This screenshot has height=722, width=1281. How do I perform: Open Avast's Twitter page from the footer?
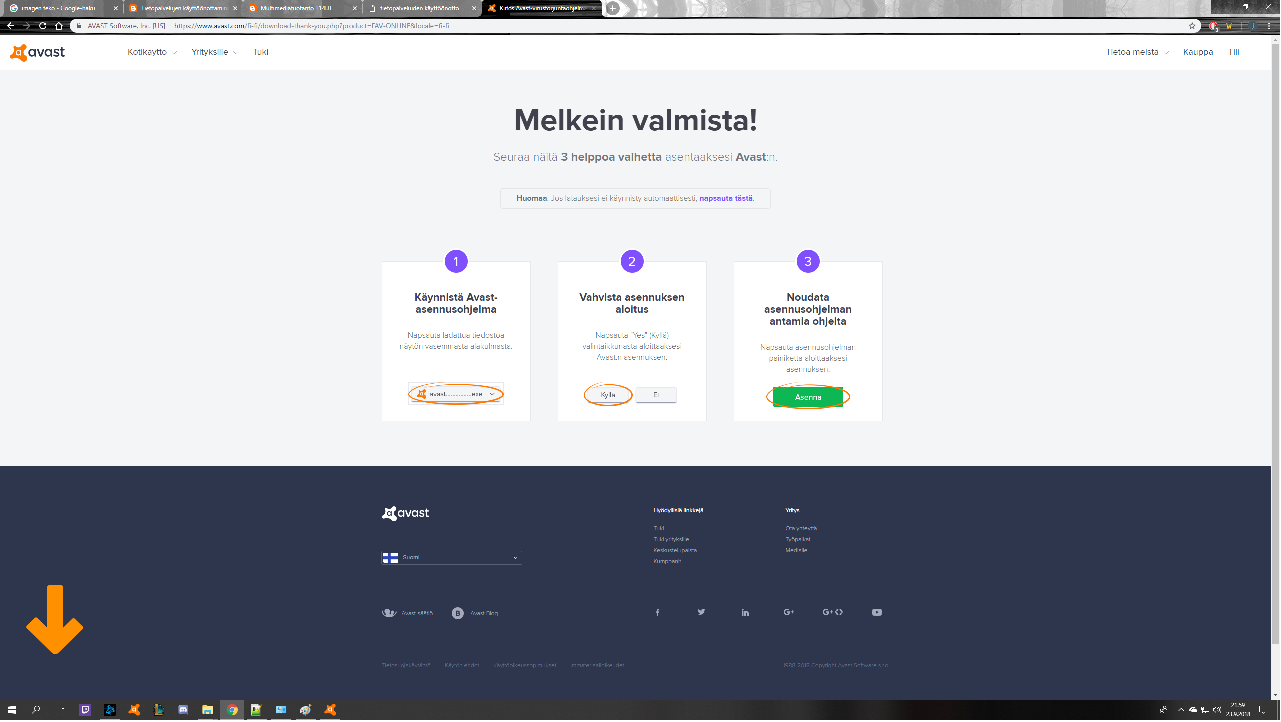701,612
